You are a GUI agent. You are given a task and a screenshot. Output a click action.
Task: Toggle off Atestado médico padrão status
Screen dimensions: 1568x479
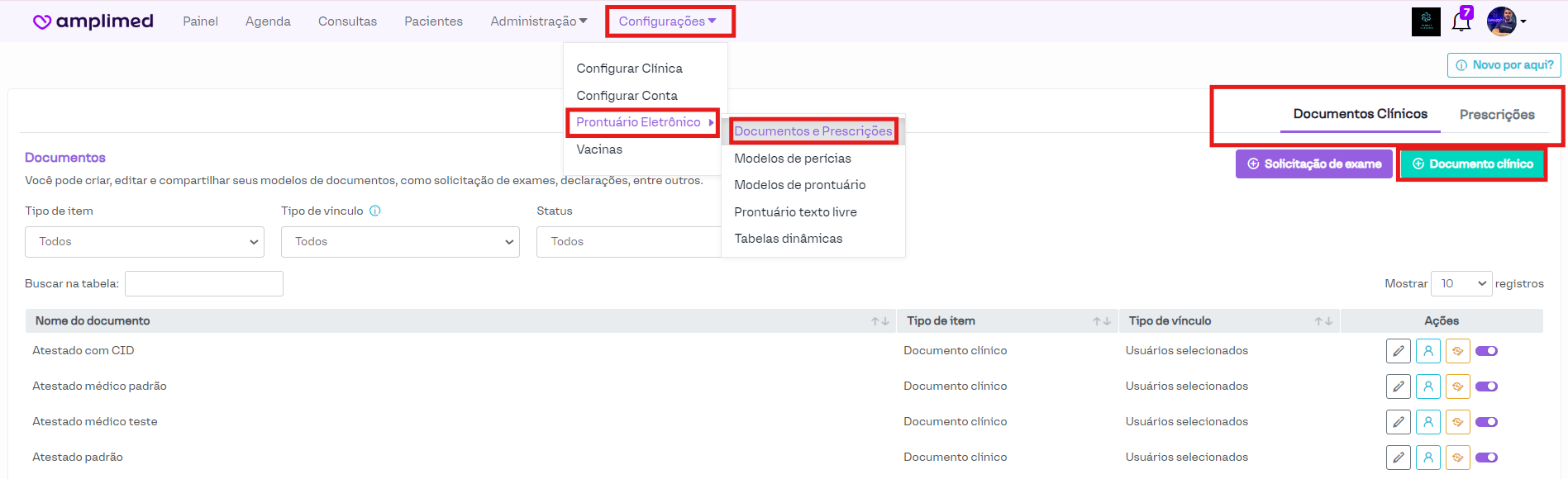click(x=1486, y=387)
